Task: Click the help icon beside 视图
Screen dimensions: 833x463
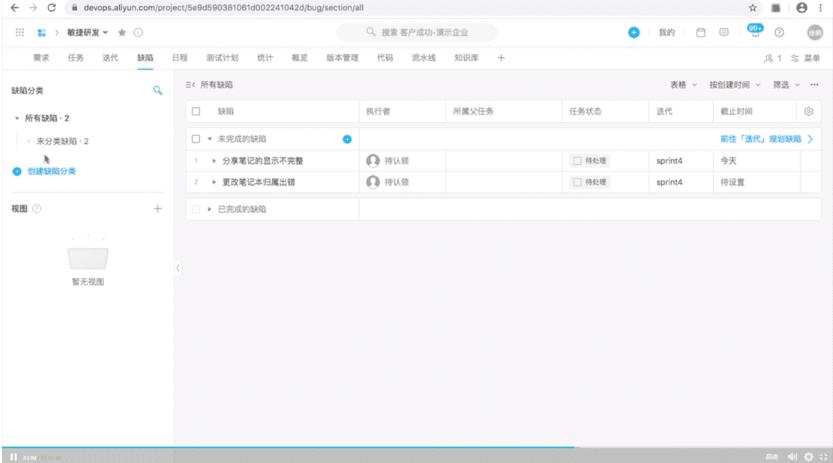Action: (x=37, y=209)
